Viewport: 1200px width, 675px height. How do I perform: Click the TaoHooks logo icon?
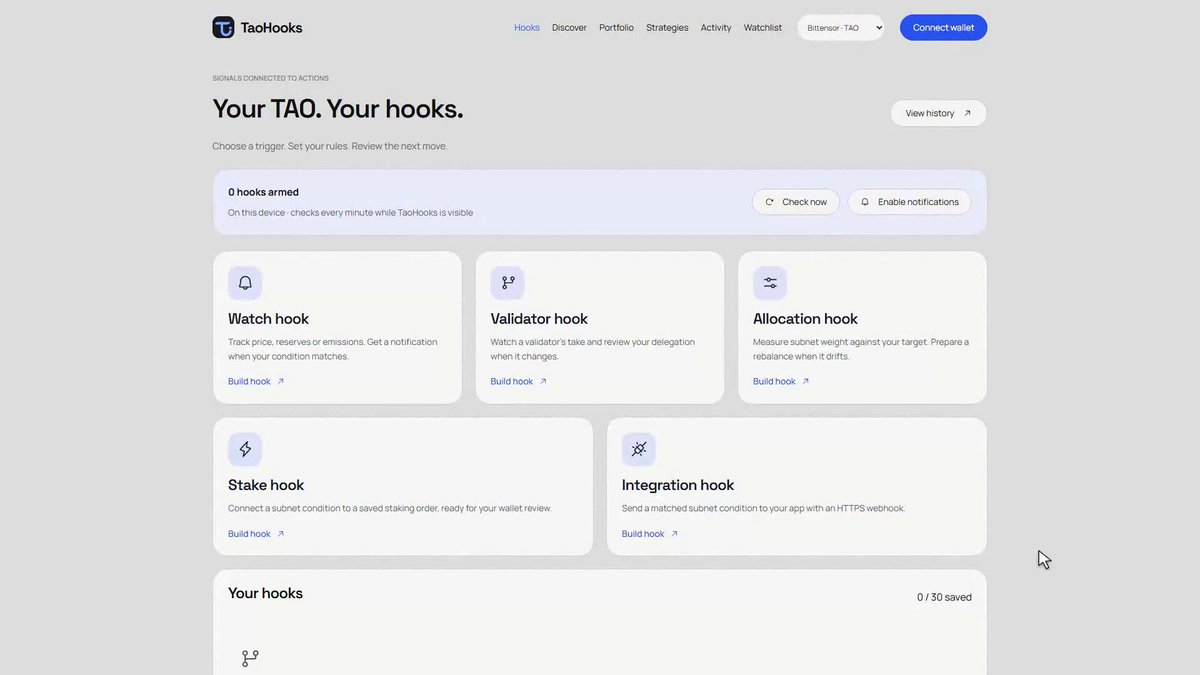pos(223,27)
